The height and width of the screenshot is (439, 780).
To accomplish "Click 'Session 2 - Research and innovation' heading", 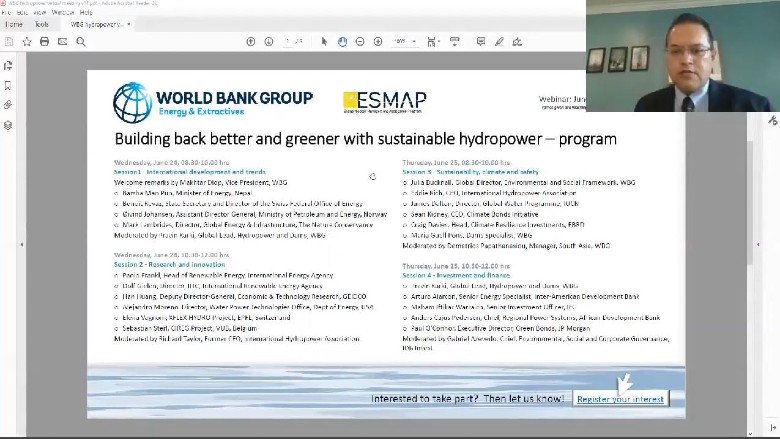I will click(x=169, y=264).
